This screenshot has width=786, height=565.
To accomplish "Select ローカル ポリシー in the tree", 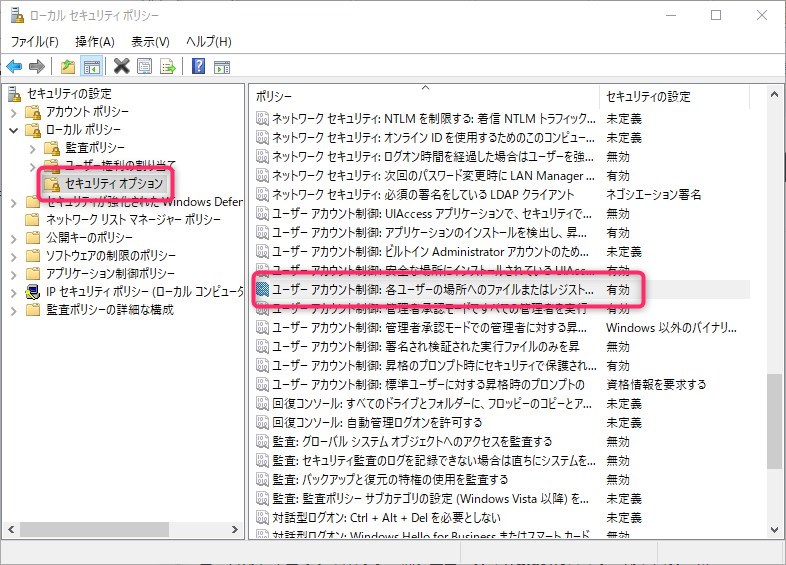I will (83, 129).
